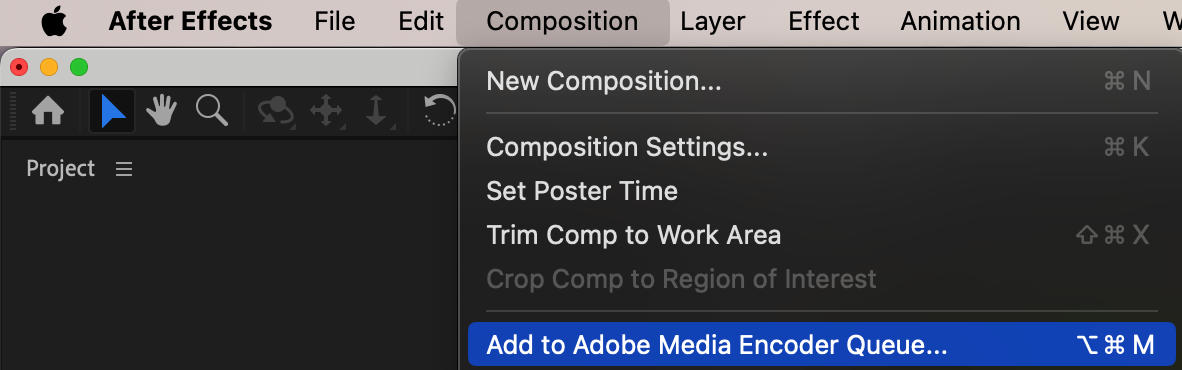The image size is (1182, 370).
Task: Open the Edit menu
Action: (x=421, y=22)
